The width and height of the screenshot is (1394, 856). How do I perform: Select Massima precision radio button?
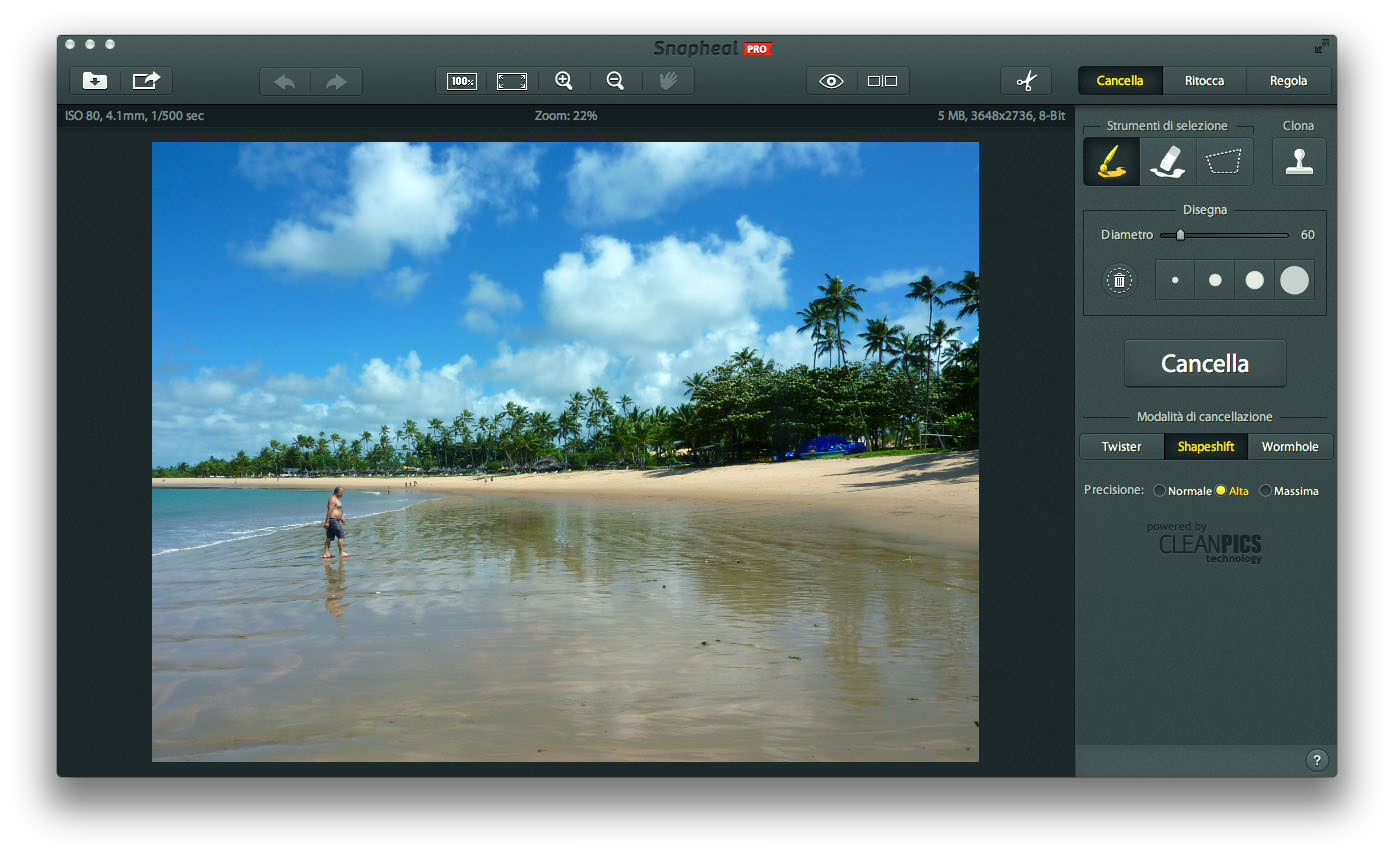(x=1265, y=491)
